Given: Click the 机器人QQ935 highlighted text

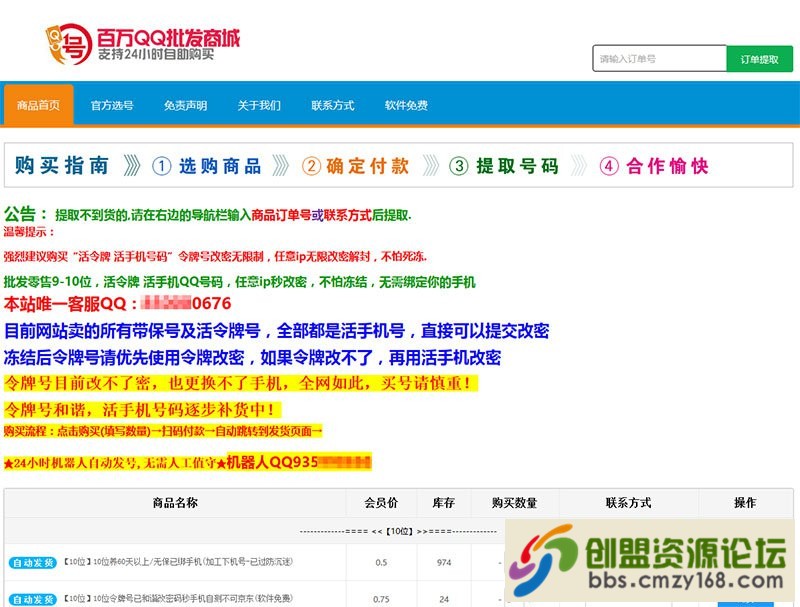Looking at the screenshot, I should (299, 462).
